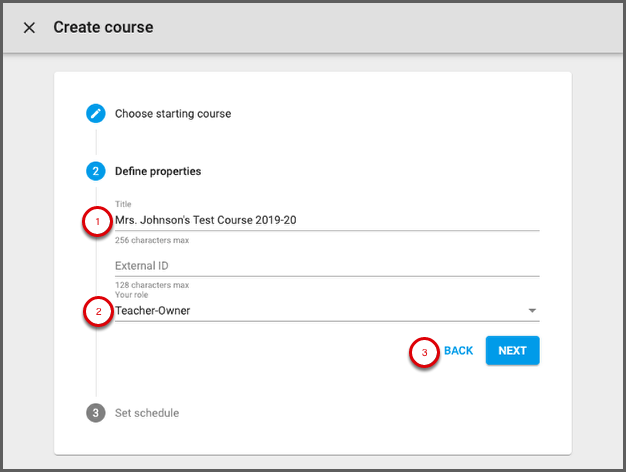Open the Teacher-Owner role dropdown
This screenshot has height=472, width=626.
tap(320, 311)
